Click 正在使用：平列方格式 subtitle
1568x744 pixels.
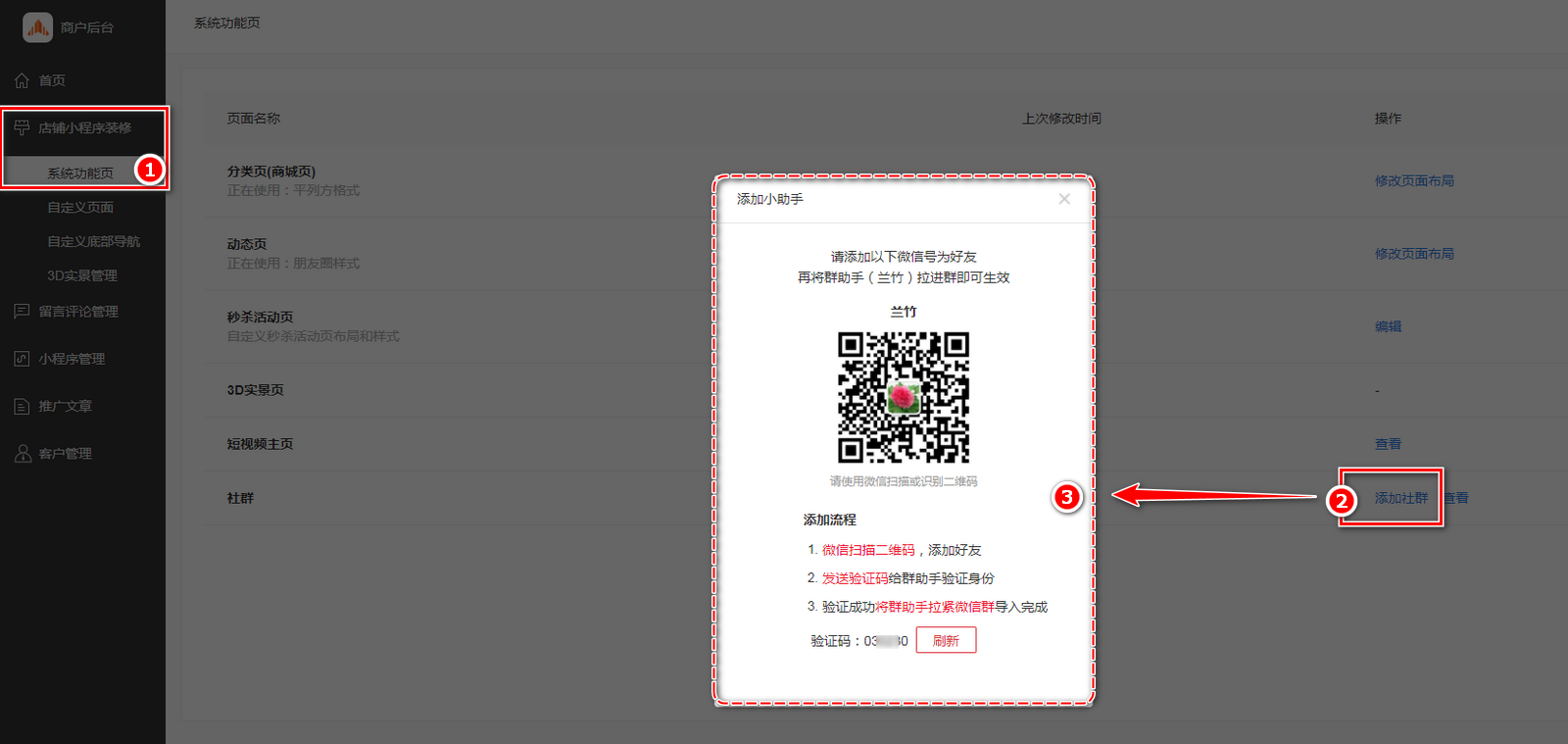pos(293,190)
